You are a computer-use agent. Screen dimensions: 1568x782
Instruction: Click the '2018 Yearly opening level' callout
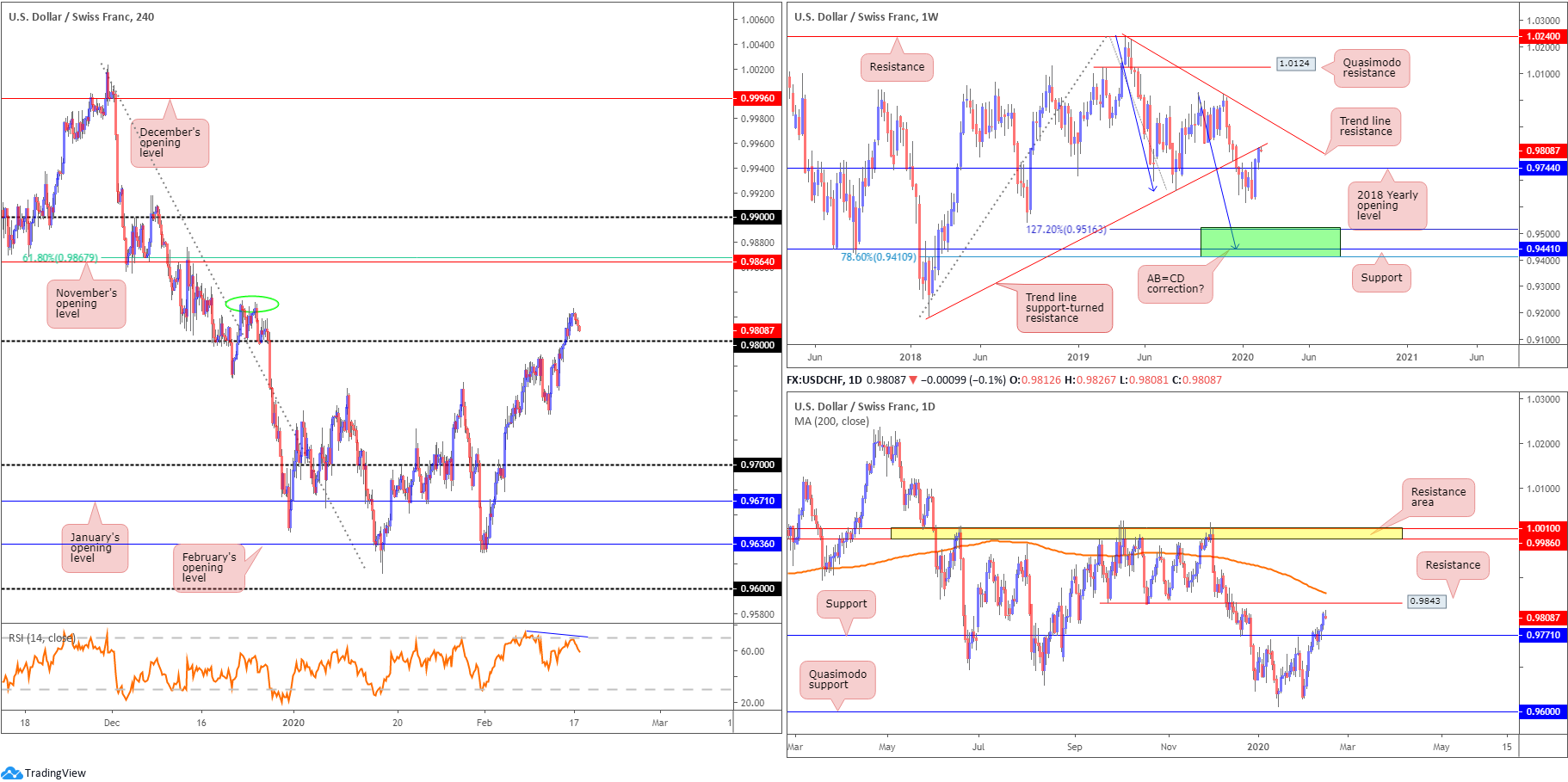pos(1387,206)
